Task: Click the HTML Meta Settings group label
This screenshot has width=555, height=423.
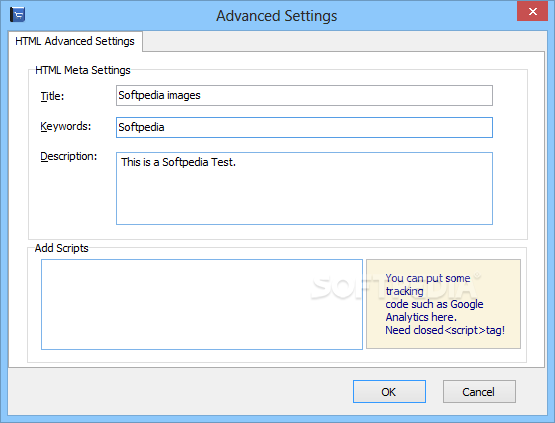Action: (x=83, y=70)
